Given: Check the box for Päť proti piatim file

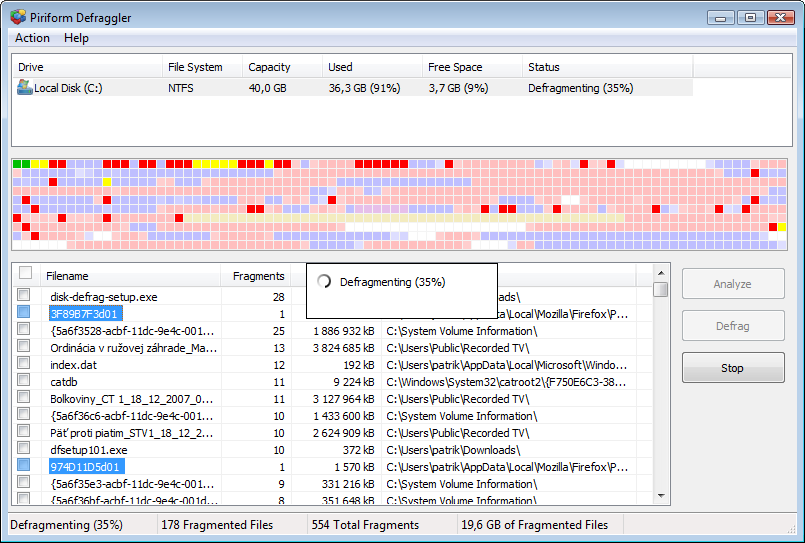Looking at the screenshot, I should [x=24, y=431].
